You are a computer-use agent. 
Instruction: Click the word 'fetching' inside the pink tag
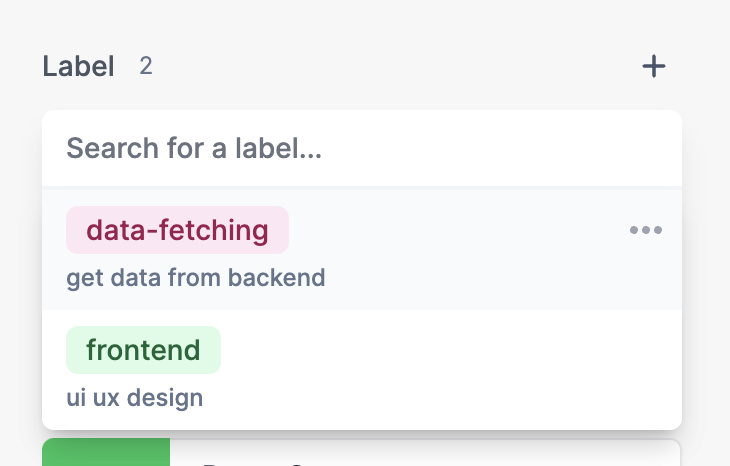214,230
